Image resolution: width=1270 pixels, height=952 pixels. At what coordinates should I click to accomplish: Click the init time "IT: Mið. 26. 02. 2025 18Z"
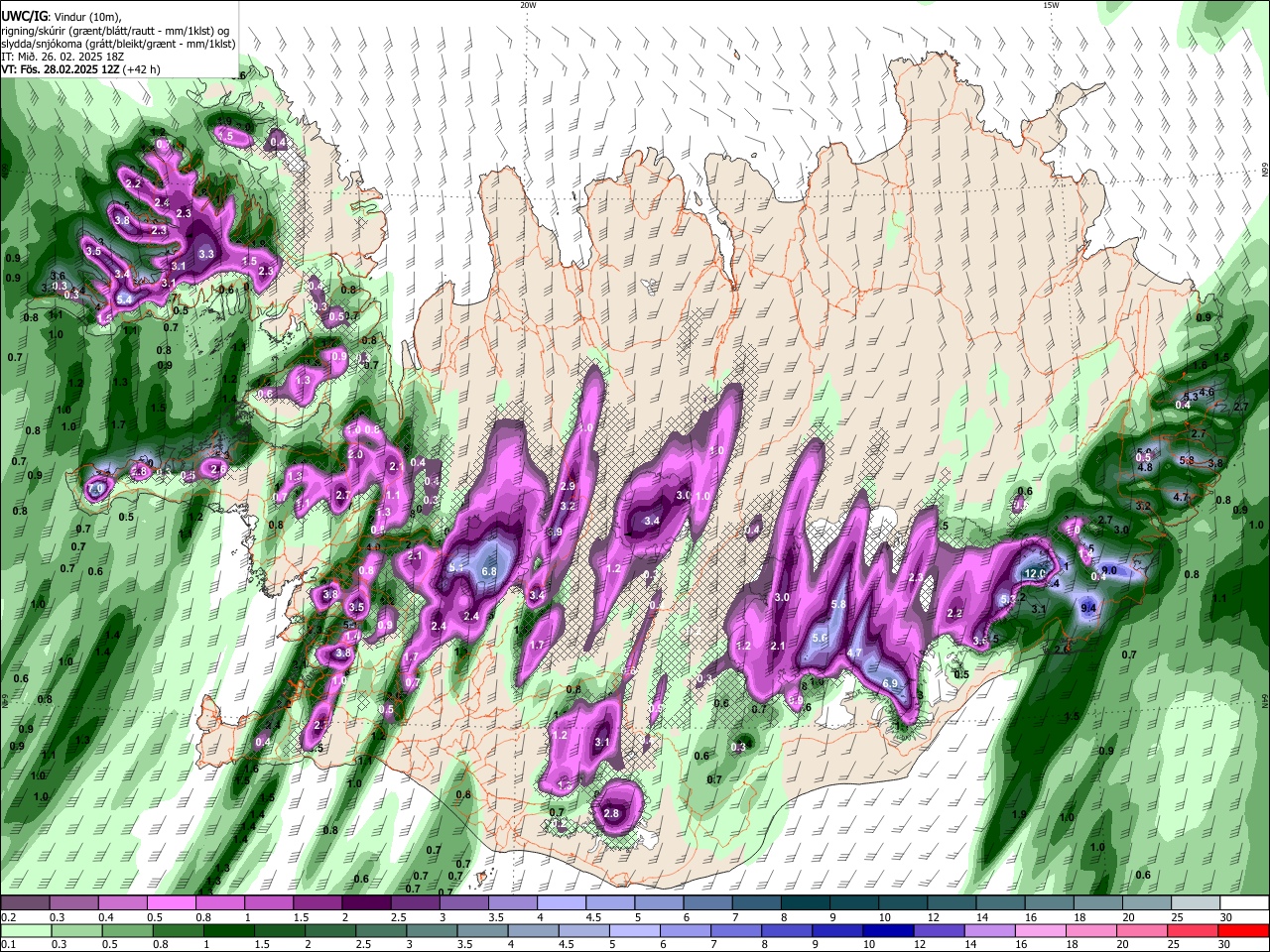[63, 58]
